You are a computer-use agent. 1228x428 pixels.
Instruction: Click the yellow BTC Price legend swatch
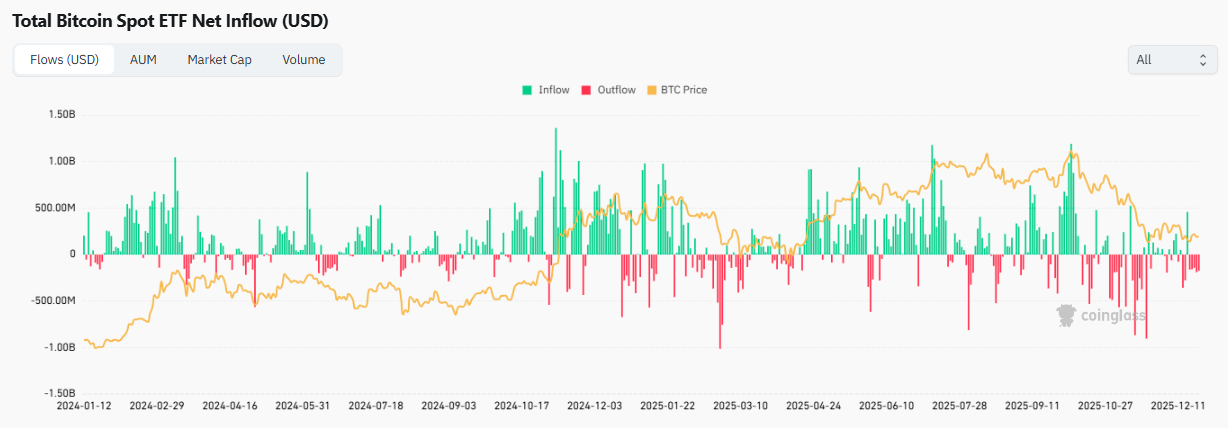(x=653, y=90)
